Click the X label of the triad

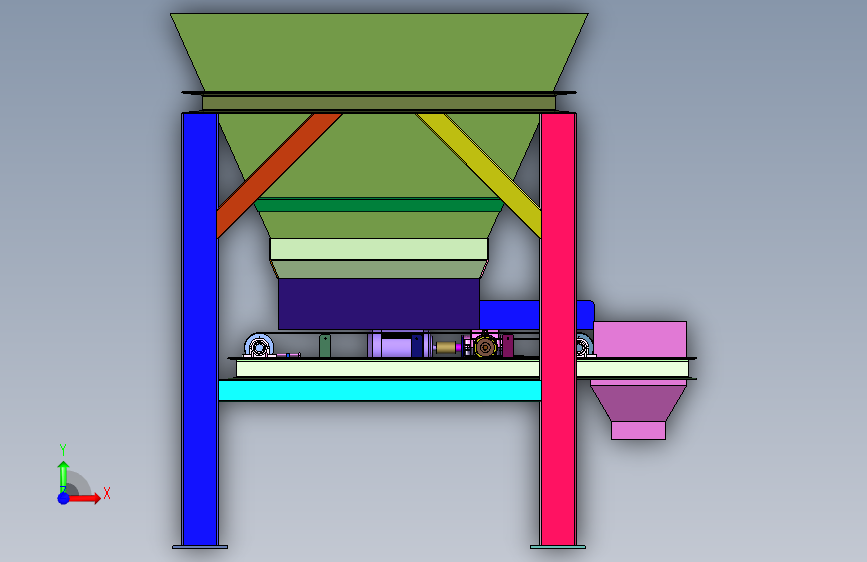(x=107, y=493)
